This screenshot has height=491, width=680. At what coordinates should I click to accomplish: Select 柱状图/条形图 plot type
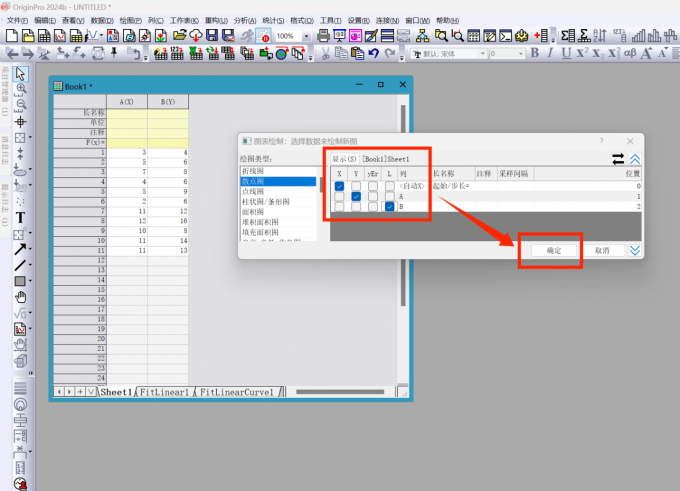pos(265,202)
